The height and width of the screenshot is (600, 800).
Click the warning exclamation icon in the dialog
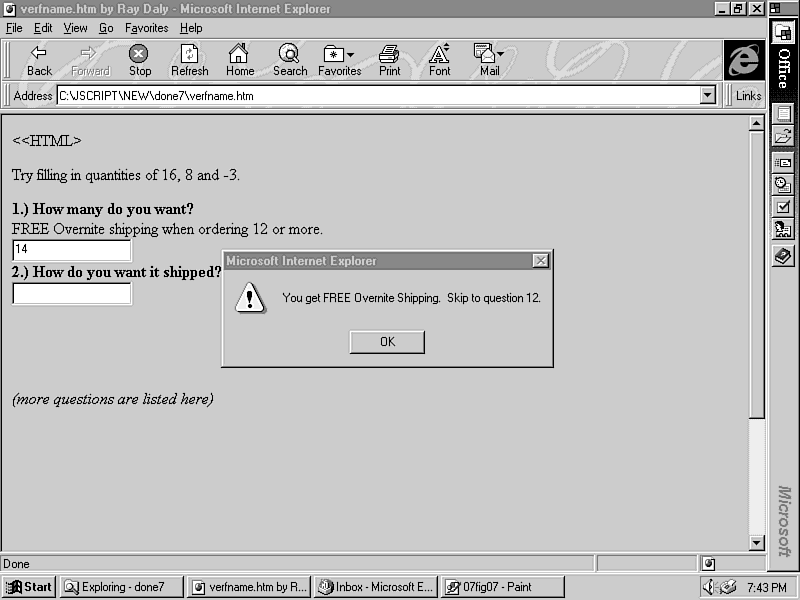(249, 298)
